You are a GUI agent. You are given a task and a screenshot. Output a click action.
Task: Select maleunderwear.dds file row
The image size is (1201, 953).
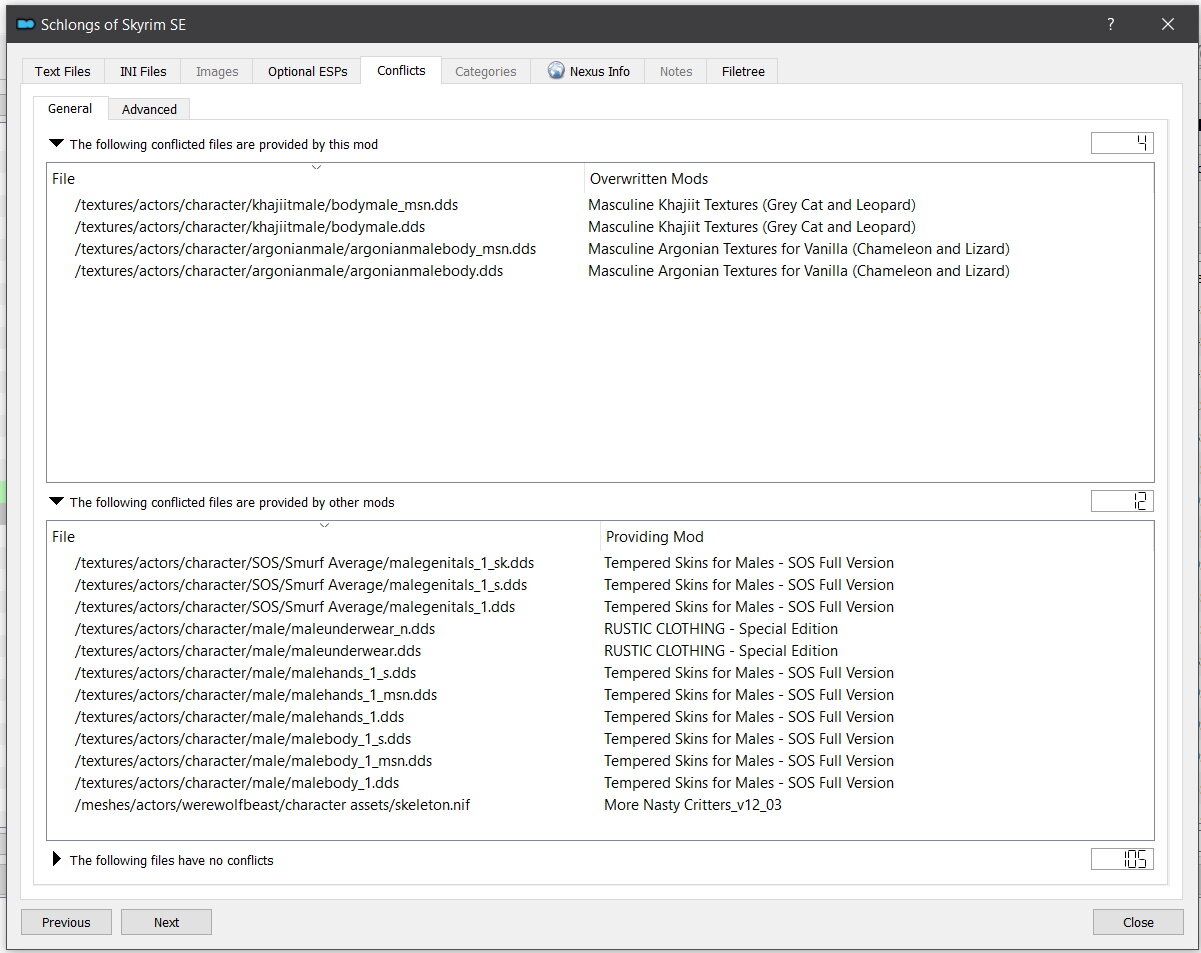pyautogui.click(x=600, y=651)
